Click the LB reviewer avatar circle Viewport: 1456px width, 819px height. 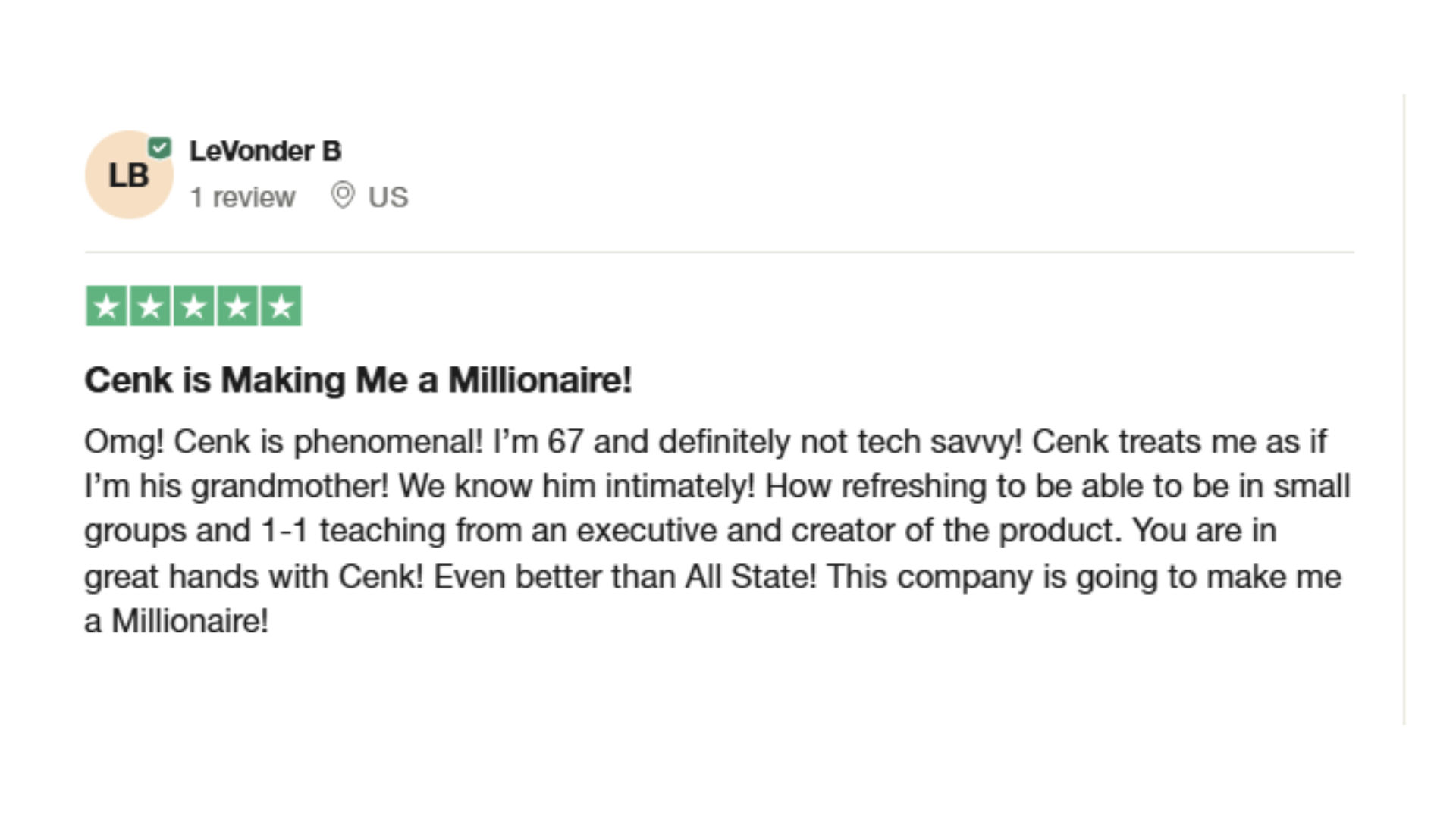[129, 175]
